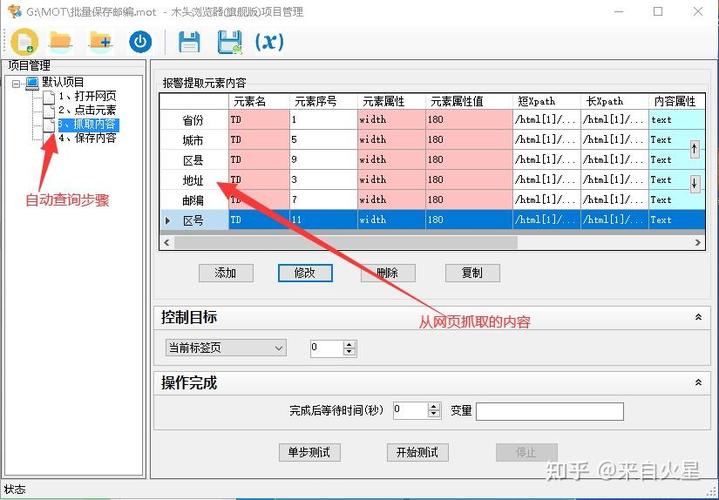Screen dimensions: 719x500
Task: Click the 内容属性 column header
Action: point(676,101)
